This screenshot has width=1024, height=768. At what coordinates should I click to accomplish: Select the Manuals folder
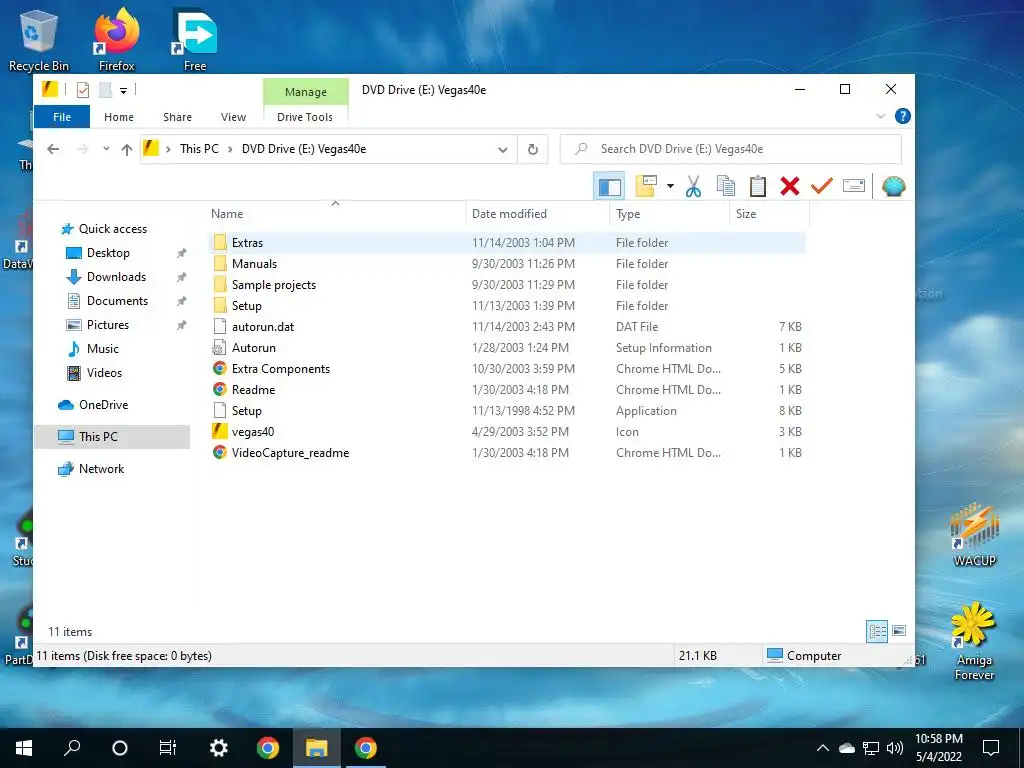coord(507,264)
